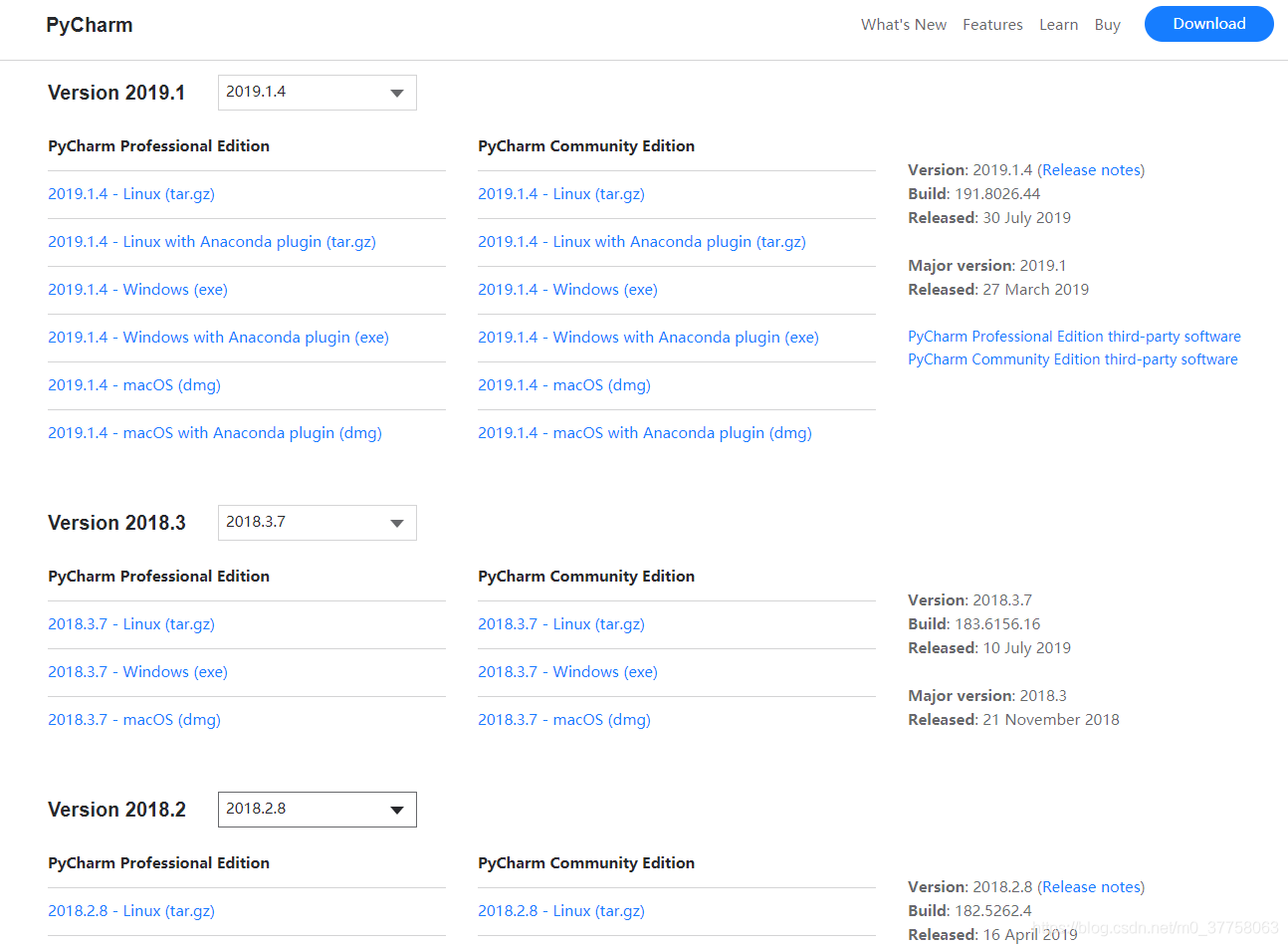Click the blue Download button
This screenshot has width=1288, height=946.
pos(1208,24)
